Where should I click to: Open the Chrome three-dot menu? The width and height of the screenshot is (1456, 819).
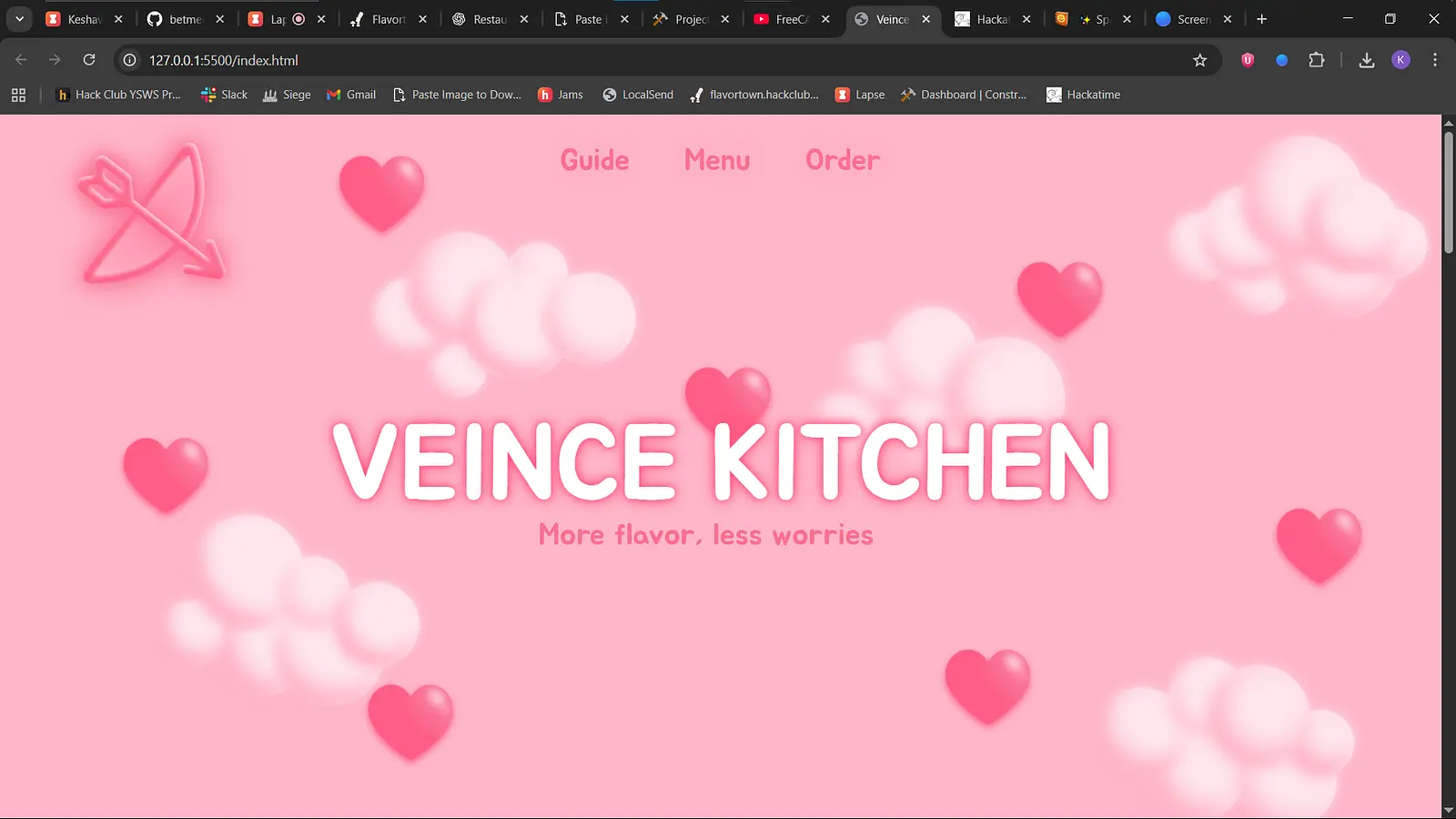point(1435,60)
